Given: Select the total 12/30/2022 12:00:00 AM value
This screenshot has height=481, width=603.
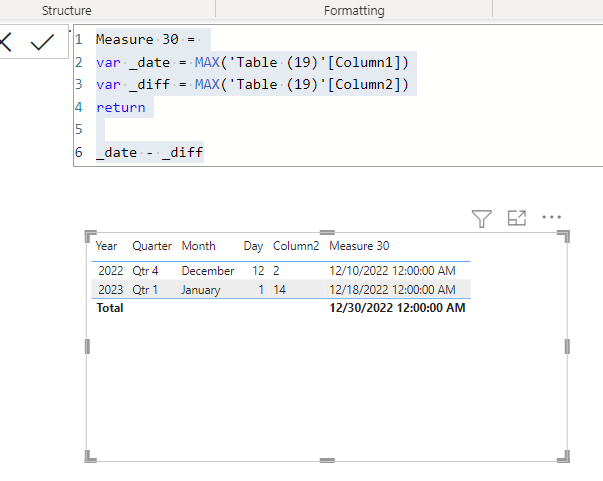Looking at the screenshot, I should coord(397,308).
